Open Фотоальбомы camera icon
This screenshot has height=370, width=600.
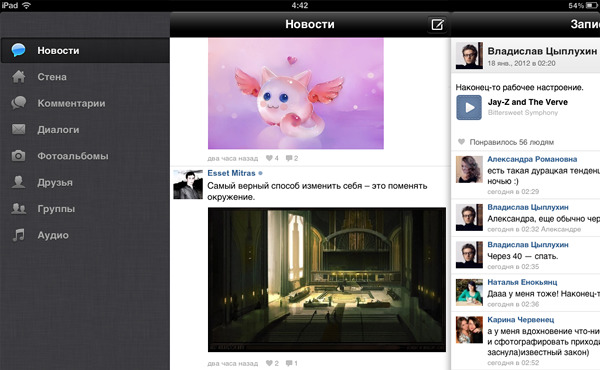(18, 156)
